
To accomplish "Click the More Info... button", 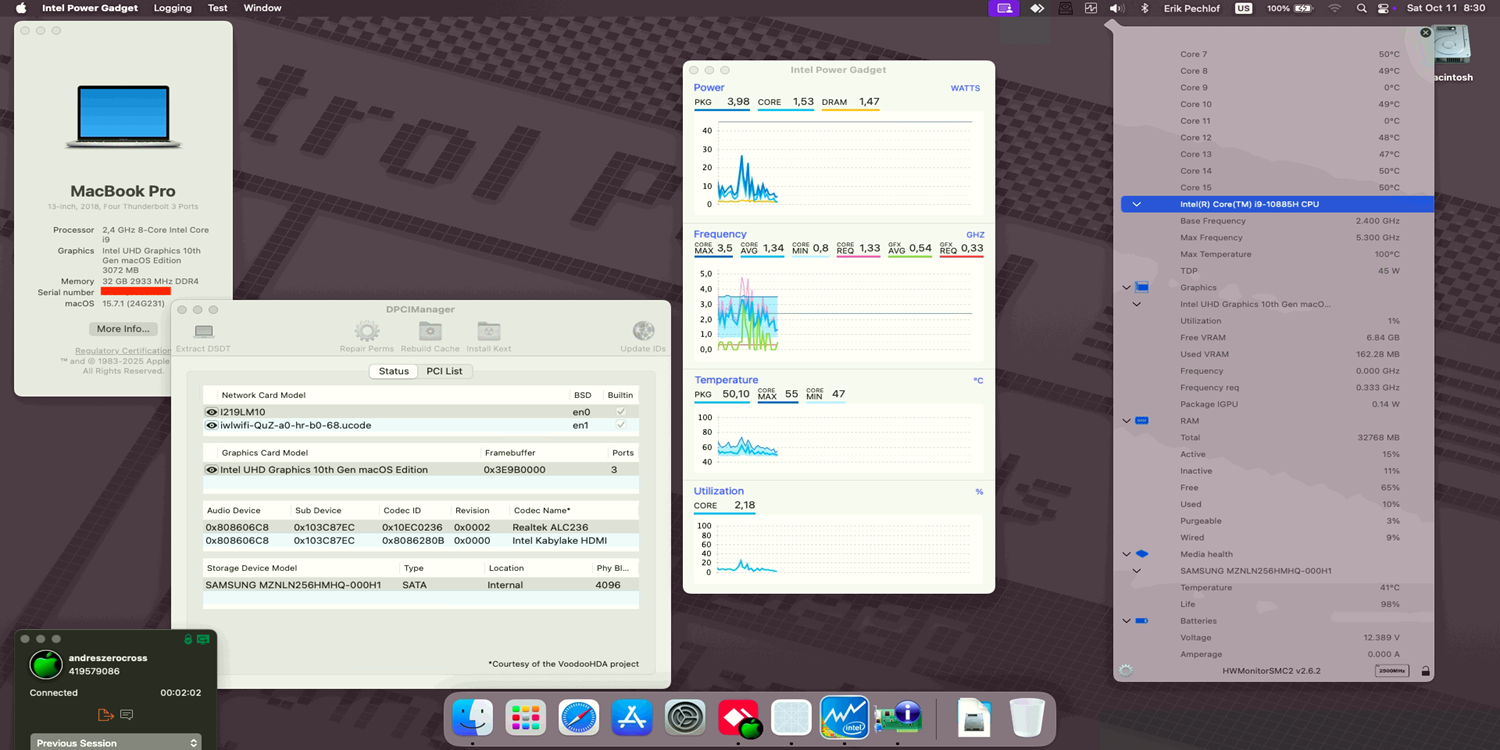I will tap(122, 328).
